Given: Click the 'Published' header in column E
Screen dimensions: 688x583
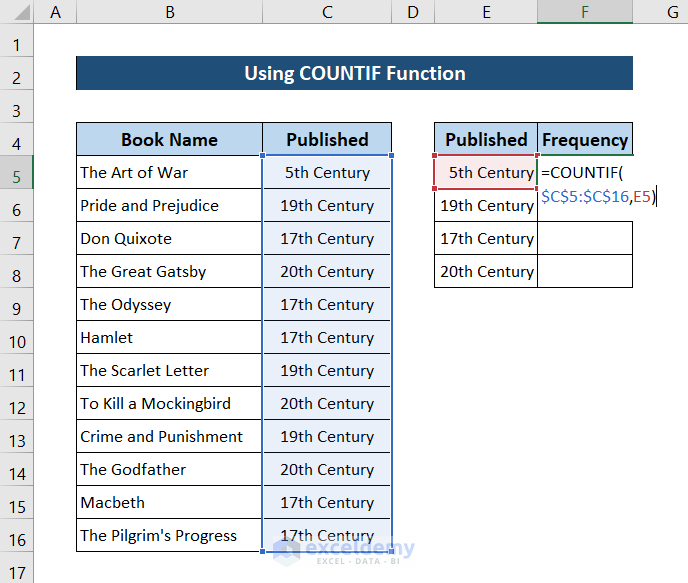Looking at the screenshot, I should (486, 139).
